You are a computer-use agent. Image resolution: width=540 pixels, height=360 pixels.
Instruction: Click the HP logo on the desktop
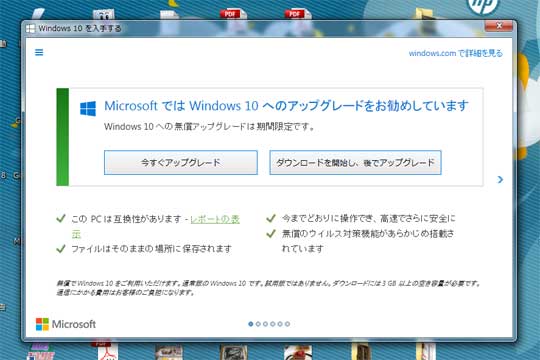[x=482, y=6]
